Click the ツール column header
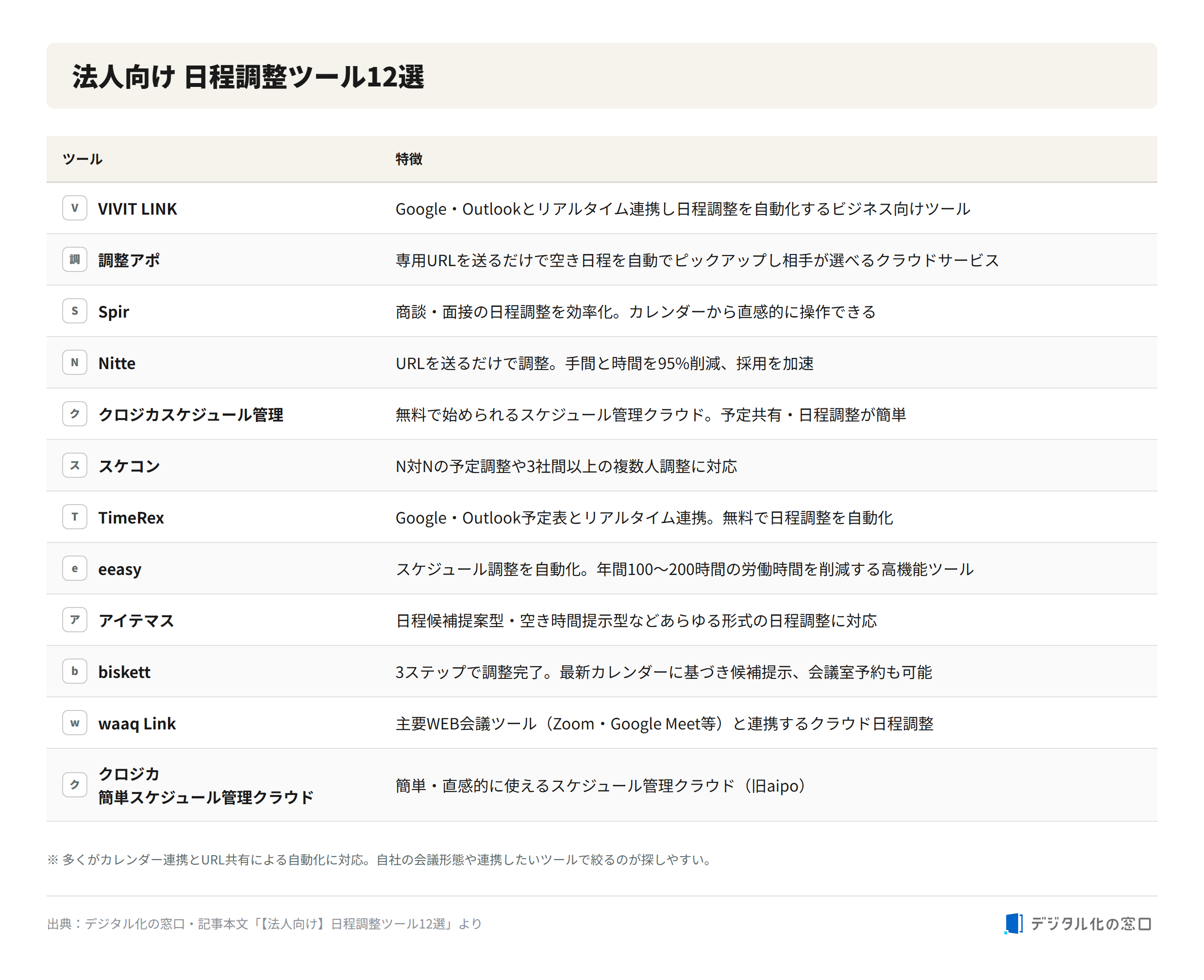Image resolution: width=1204 pixels, height=980 pixels. click(x=83, y=159)
